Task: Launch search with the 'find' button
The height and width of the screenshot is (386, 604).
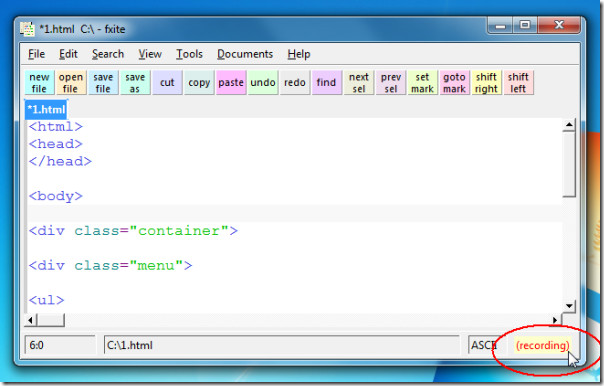Action: tap(327, 83)
